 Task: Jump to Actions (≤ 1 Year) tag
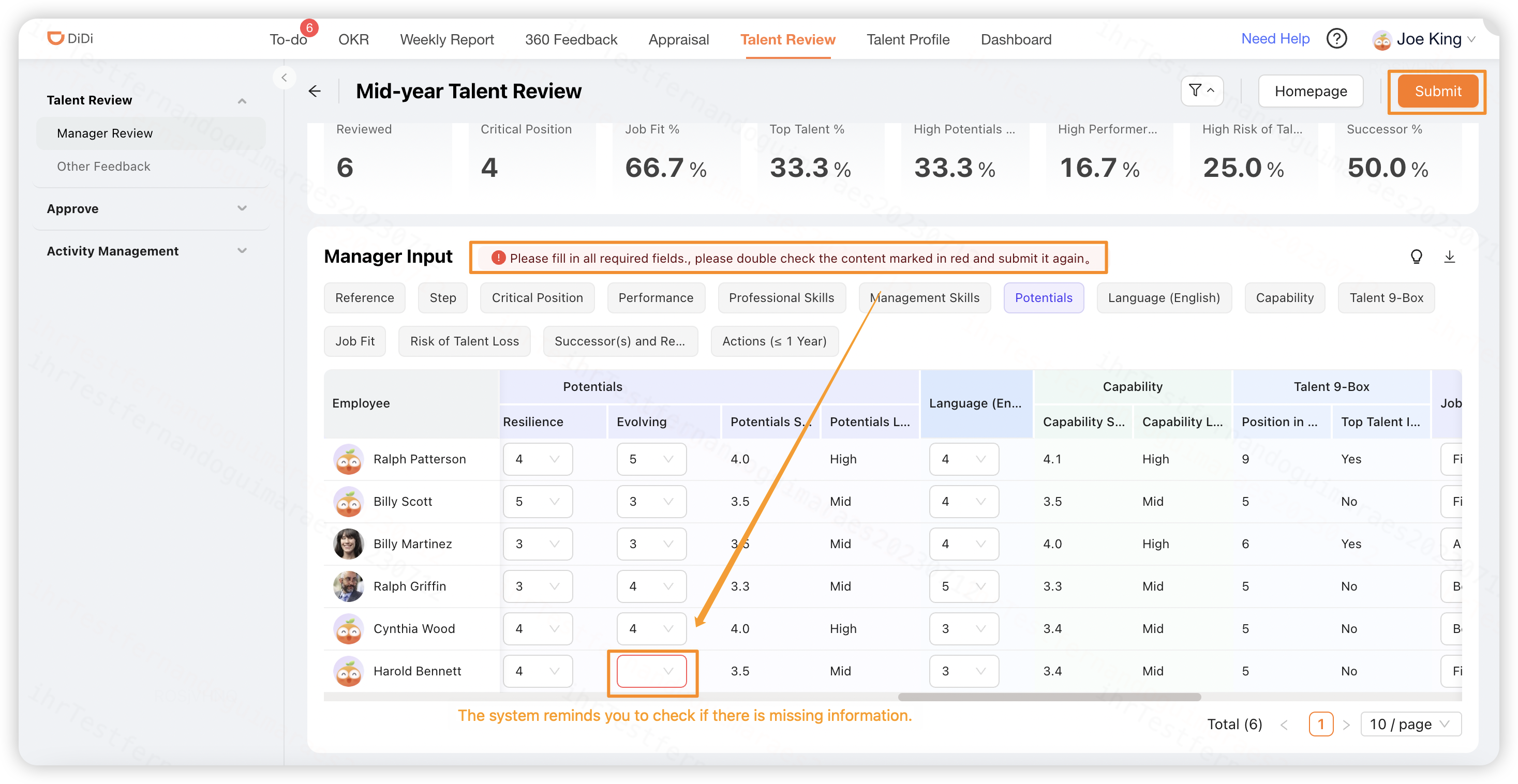pyautogui.click(x=775, y=342)
